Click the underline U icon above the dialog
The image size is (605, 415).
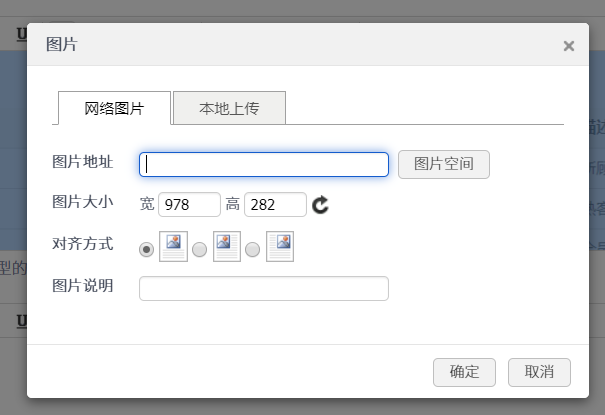coord(21,34)
